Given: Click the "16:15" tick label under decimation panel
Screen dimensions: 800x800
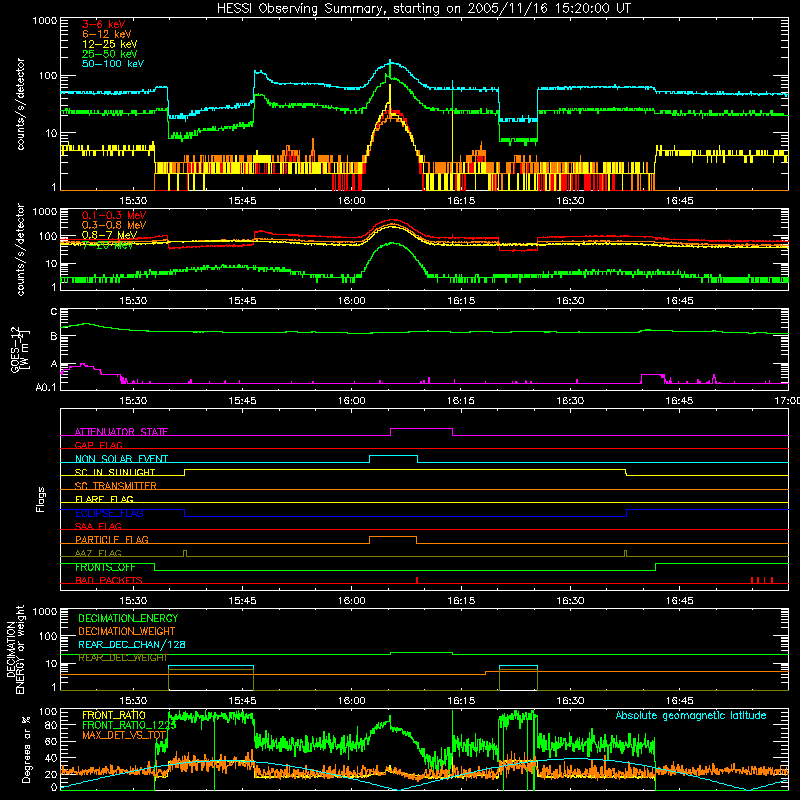Looking at the screenshot, I should (x=461, y=701).
